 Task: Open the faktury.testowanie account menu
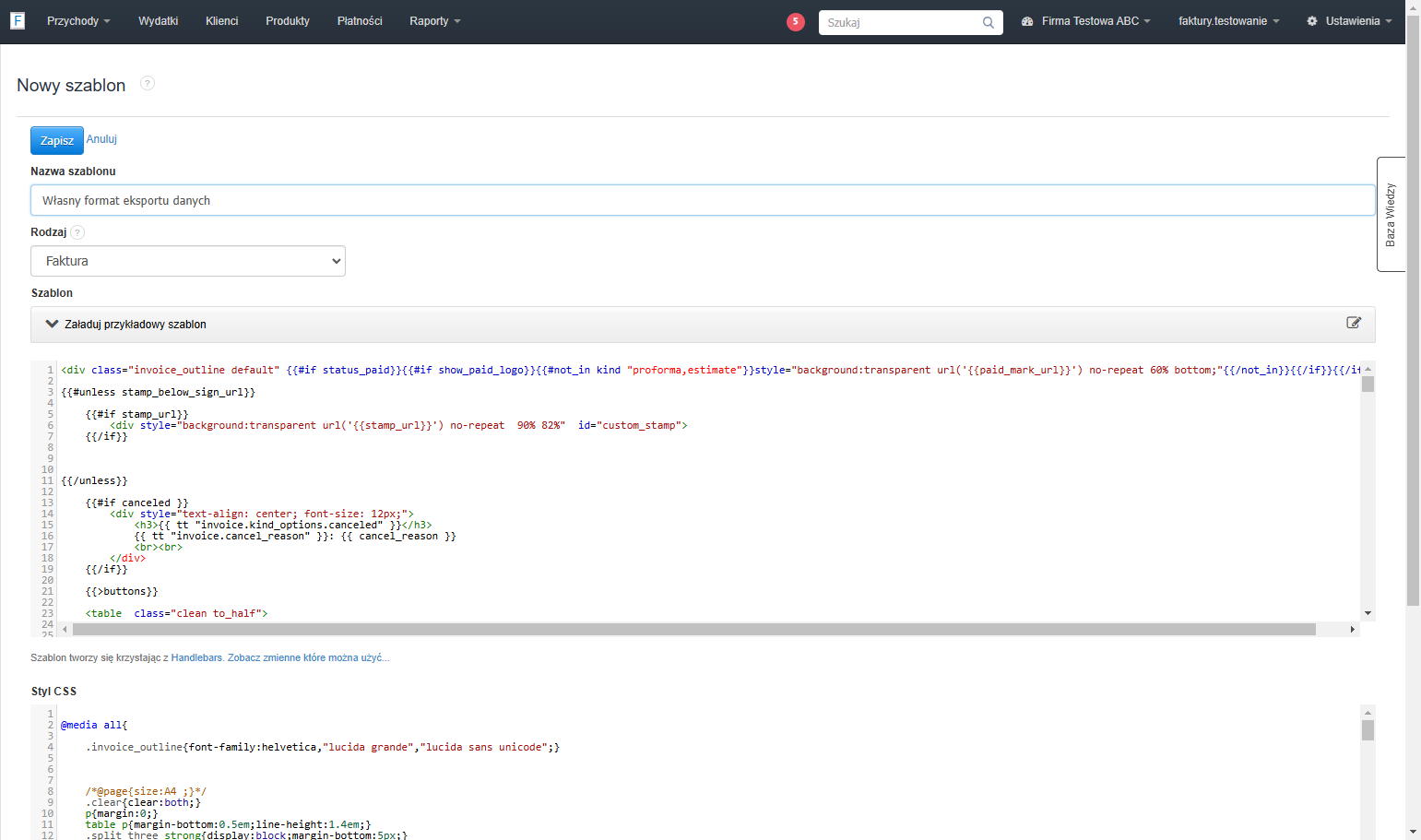pyautogui.click(x=1229, y=21)
